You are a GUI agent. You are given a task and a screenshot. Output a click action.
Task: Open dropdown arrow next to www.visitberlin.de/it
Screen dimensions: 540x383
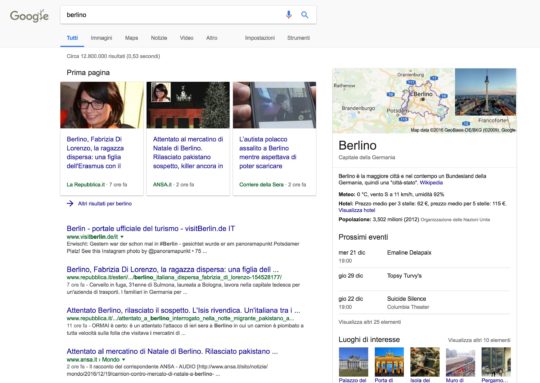pos(122,237)
